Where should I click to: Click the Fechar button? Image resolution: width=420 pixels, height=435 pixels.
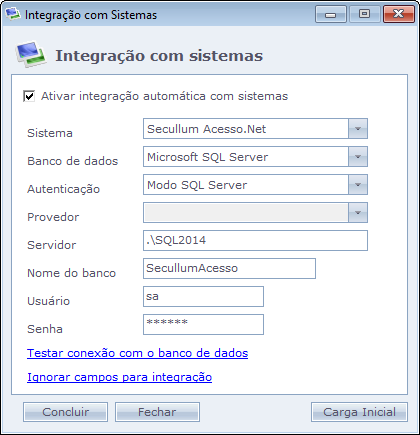(x=157, y=412)
